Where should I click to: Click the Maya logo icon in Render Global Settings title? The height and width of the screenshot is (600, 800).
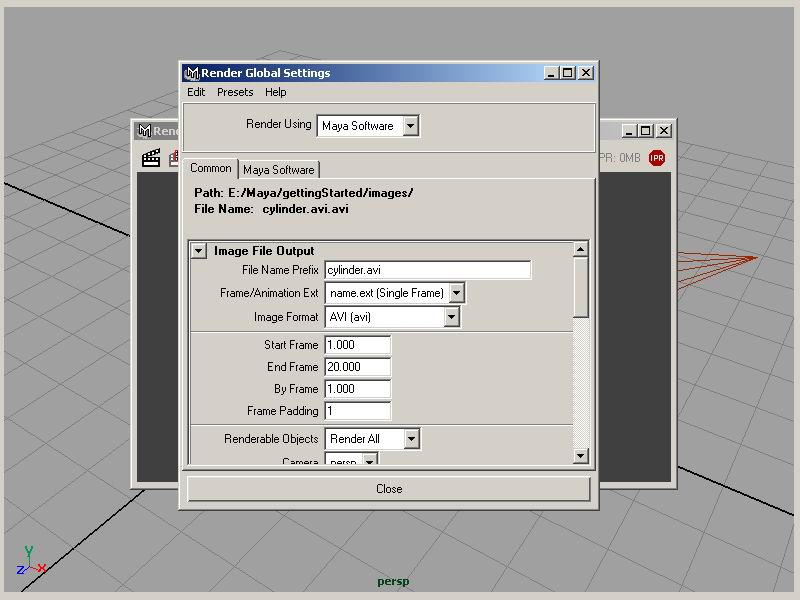click(192, 73)
